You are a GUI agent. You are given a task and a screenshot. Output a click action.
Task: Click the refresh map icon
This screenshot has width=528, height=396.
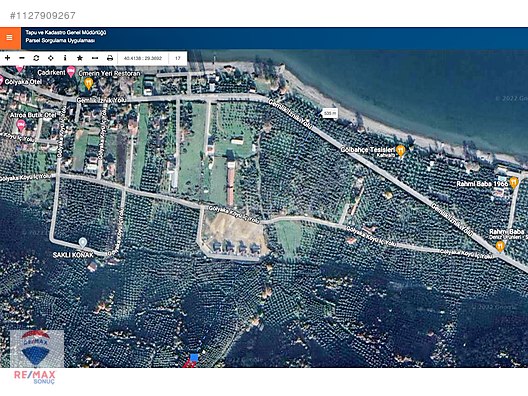(36, 58)
